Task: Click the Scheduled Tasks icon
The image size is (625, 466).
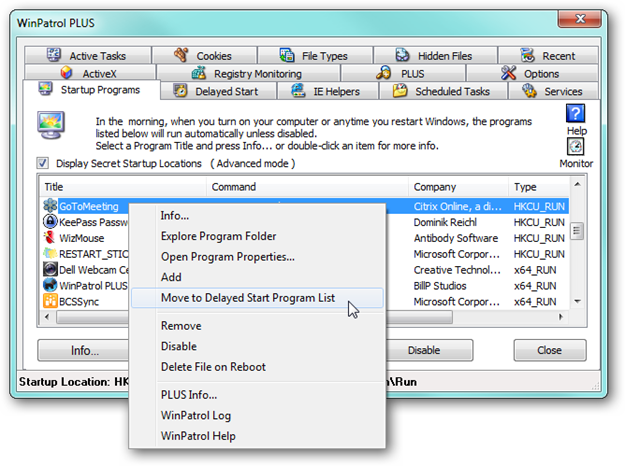Action: click(x=400, y=90)
